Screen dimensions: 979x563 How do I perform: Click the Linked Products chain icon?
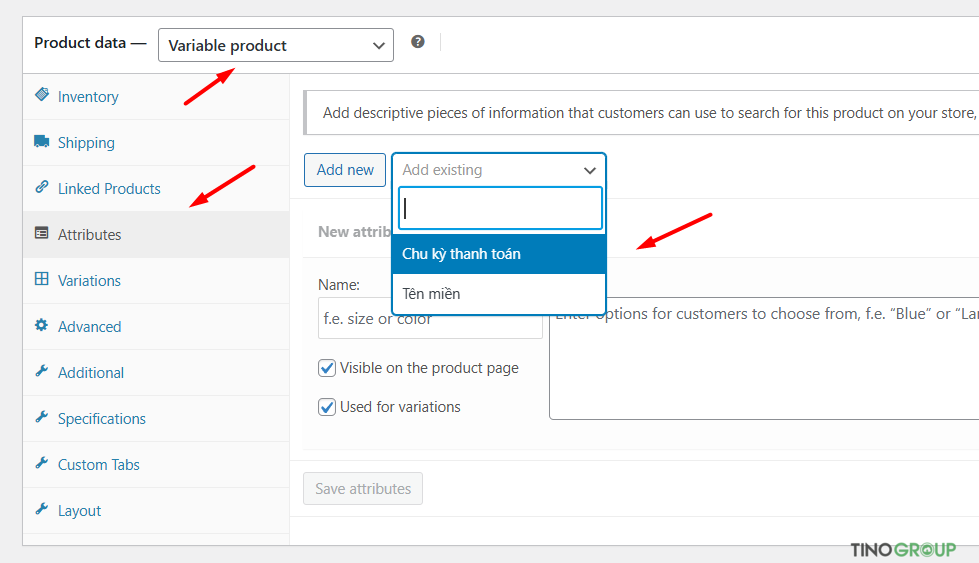pos(41,187)
